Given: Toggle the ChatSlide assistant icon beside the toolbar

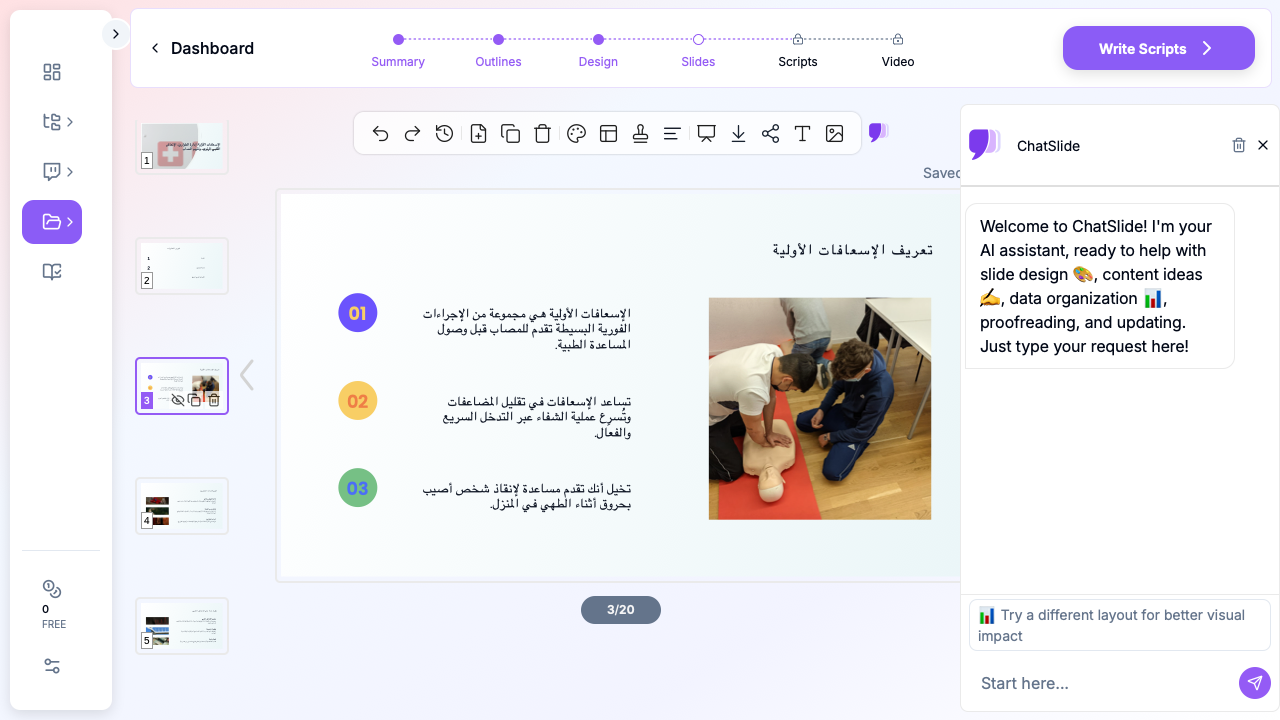Looking at the screenshot, I should pyautogui.click(x=878, y=132).
